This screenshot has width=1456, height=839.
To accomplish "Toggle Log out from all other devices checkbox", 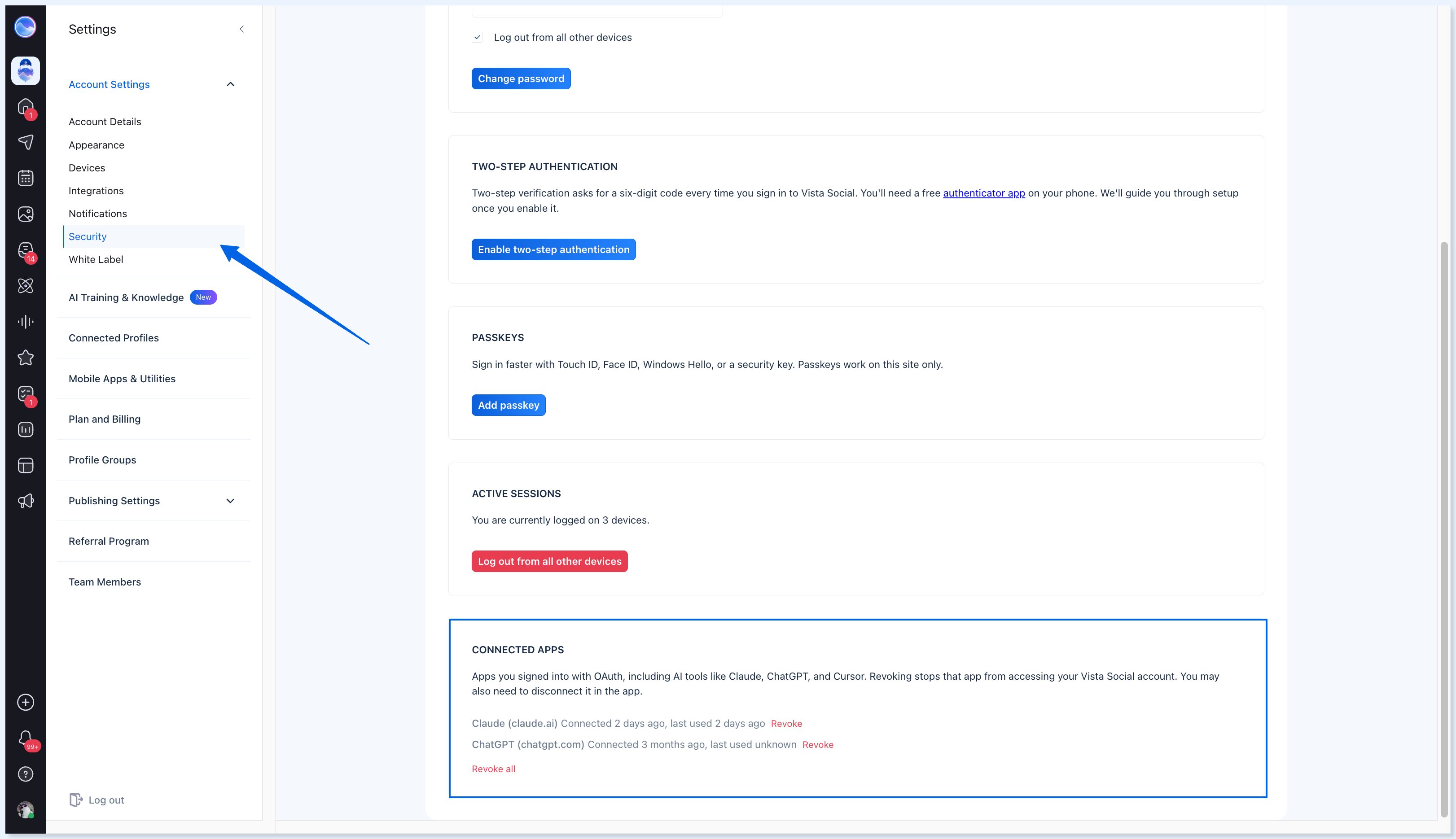I will click(x=477, y=37).
